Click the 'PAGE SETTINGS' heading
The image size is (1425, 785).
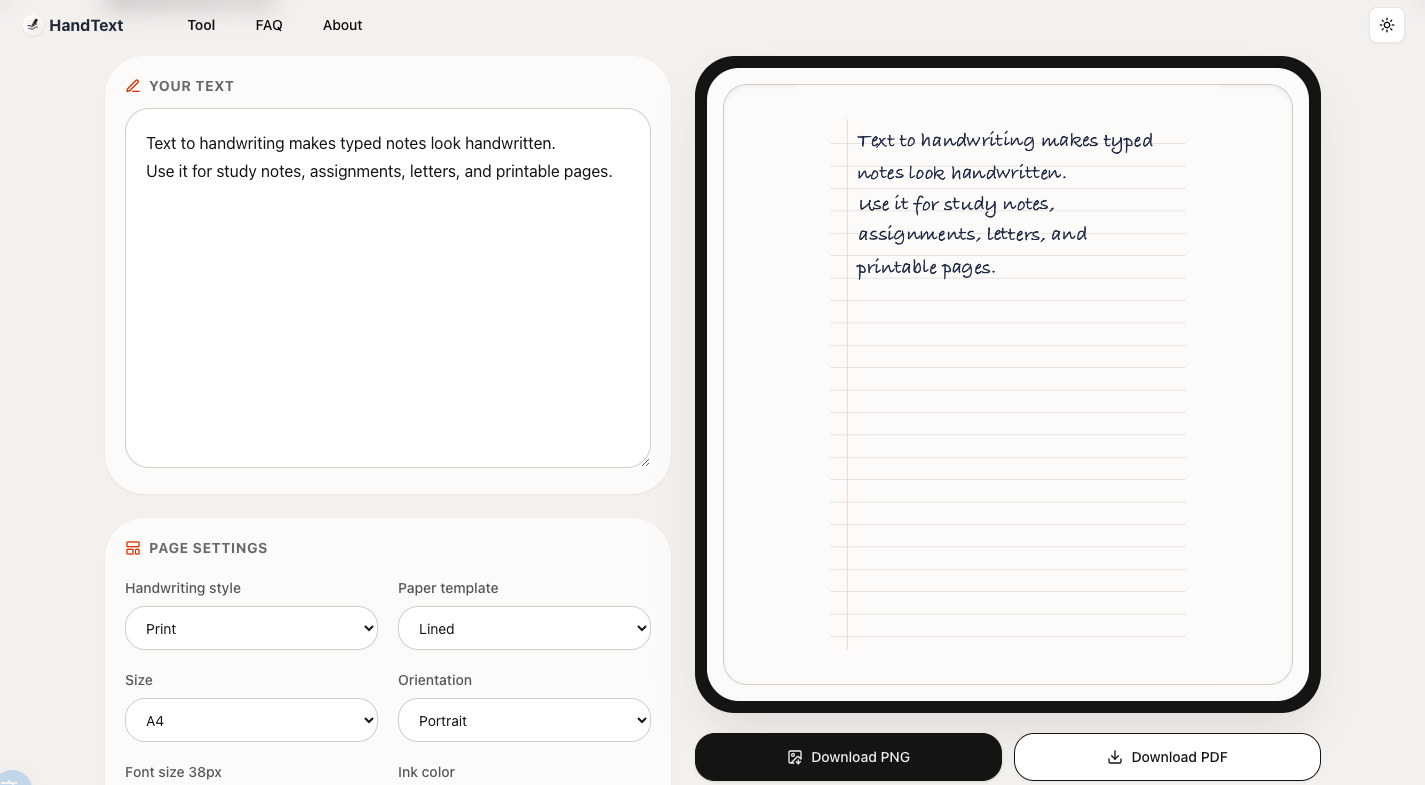(x=208, y=548)
